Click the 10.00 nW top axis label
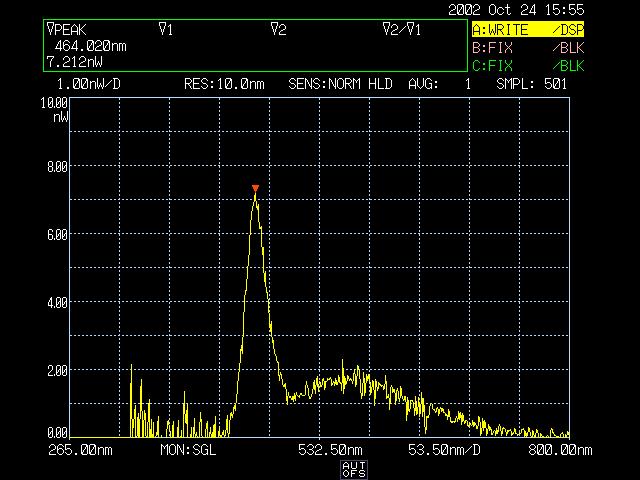 (55, 109)
